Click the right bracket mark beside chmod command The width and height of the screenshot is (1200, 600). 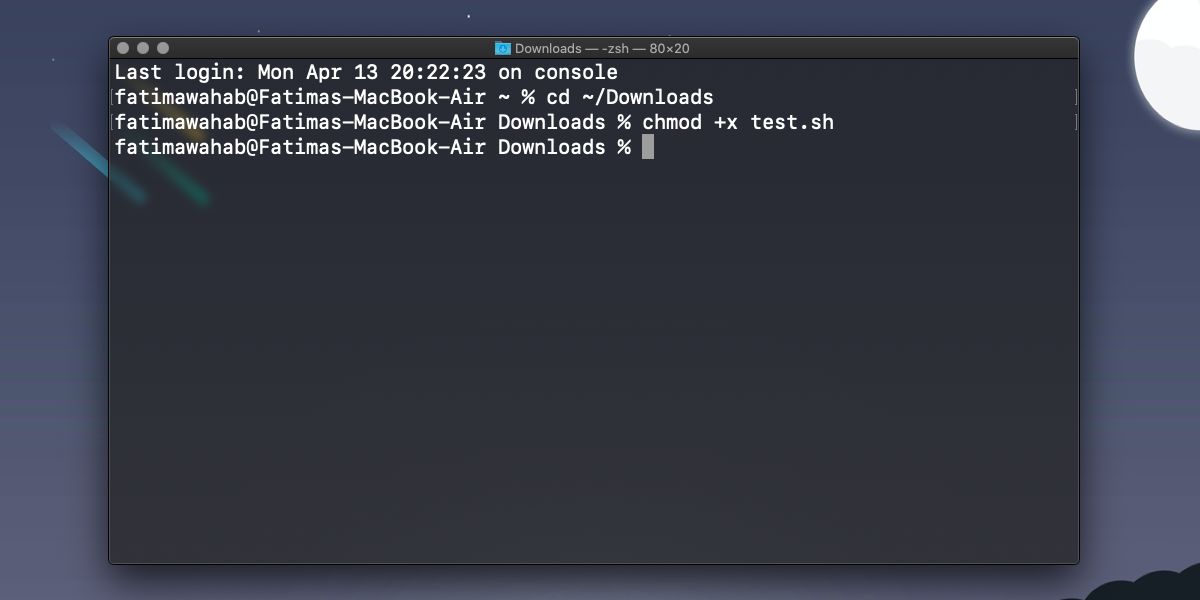(1076, 122)
